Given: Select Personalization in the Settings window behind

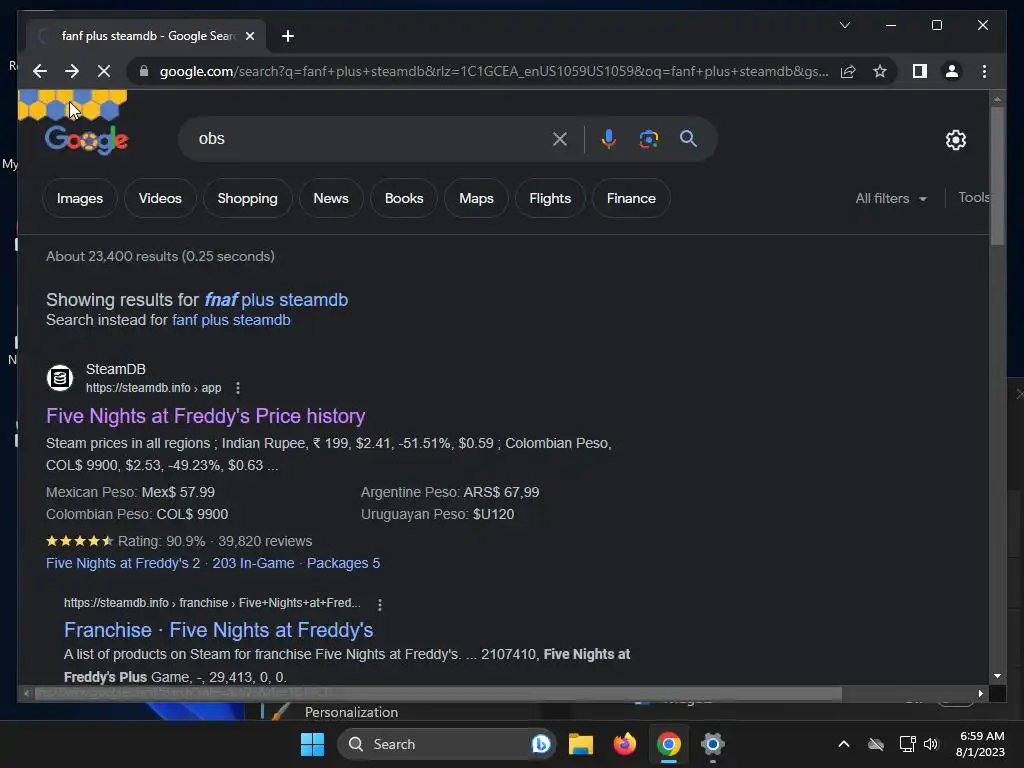Looking at the screenshot, I should (351, 712).
